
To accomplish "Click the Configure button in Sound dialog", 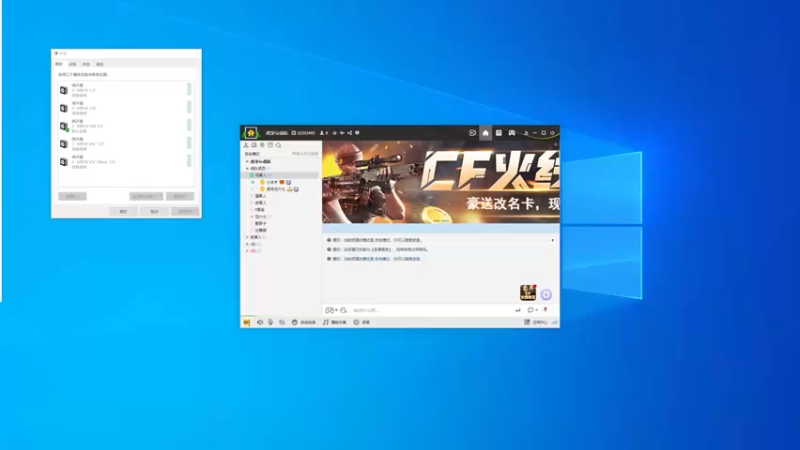I will pos(72,196).
